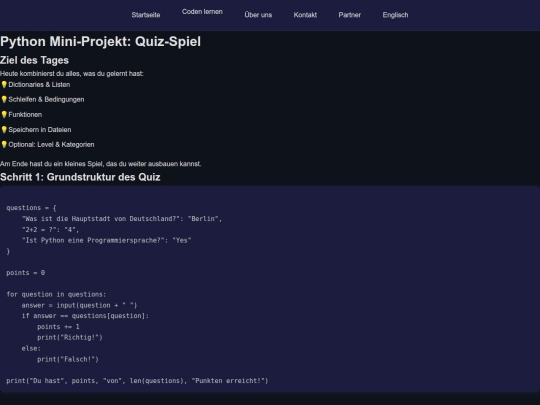This screenshot has width=540, height=405.
Task: Click the code line about Python eine Programmiersprache
Action: coord(106,240)
